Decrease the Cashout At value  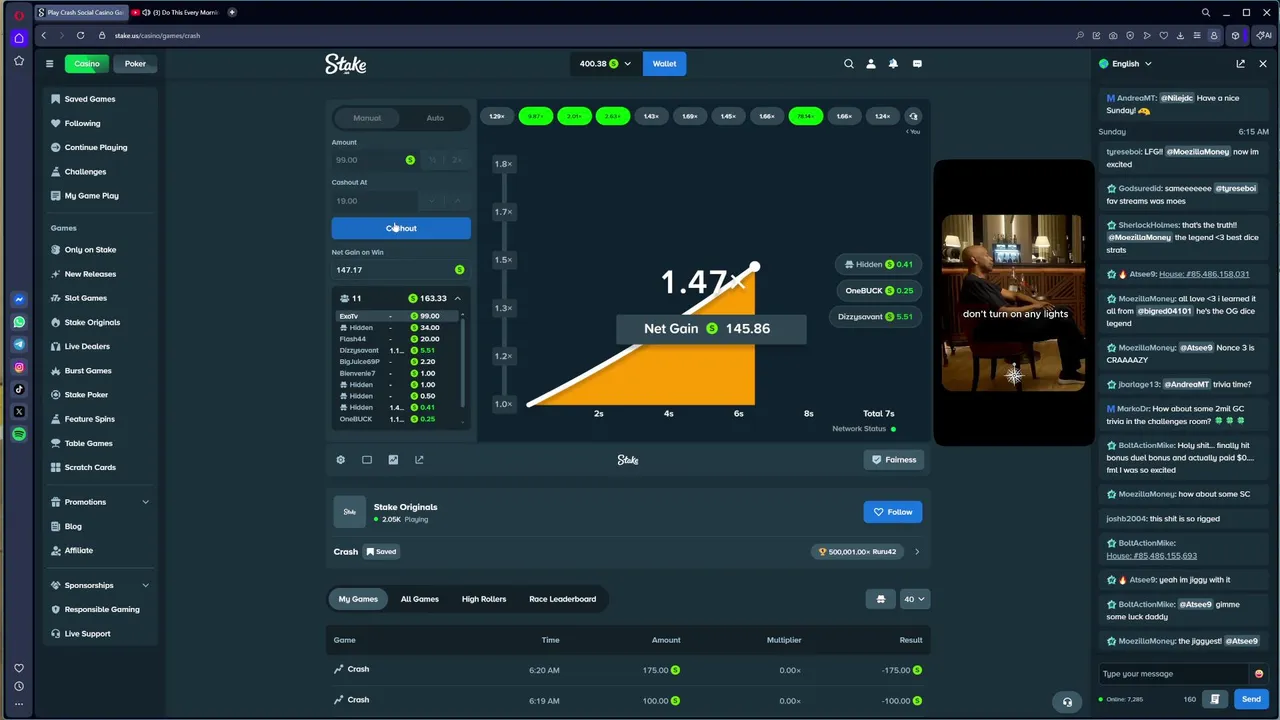pos(432,201)
